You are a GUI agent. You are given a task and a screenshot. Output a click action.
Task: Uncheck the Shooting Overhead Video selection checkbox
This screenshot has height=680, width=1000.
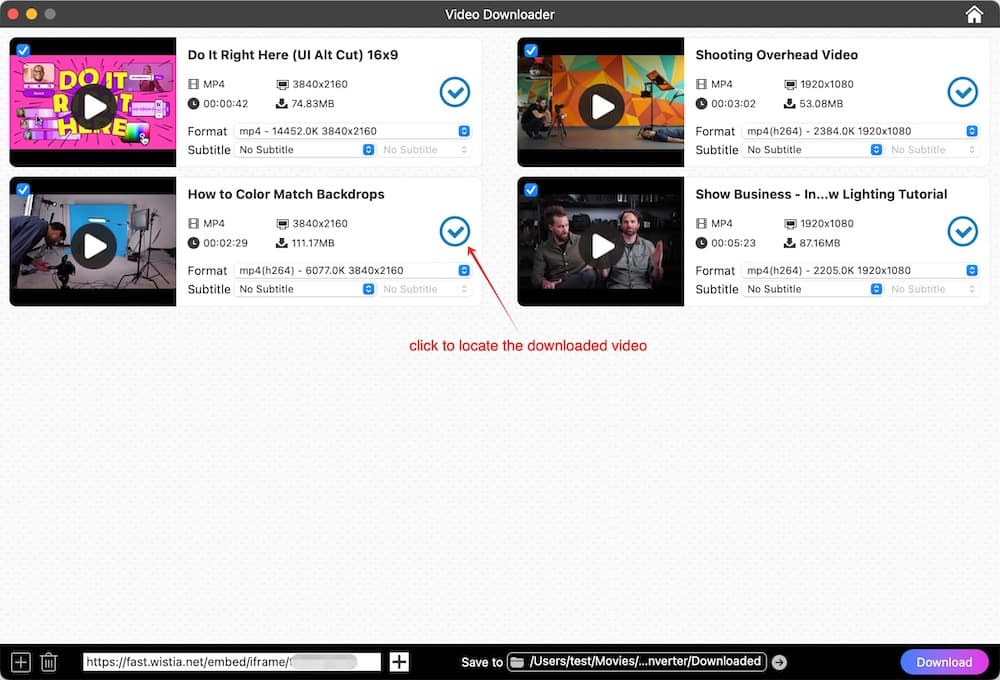coord(530,49)
